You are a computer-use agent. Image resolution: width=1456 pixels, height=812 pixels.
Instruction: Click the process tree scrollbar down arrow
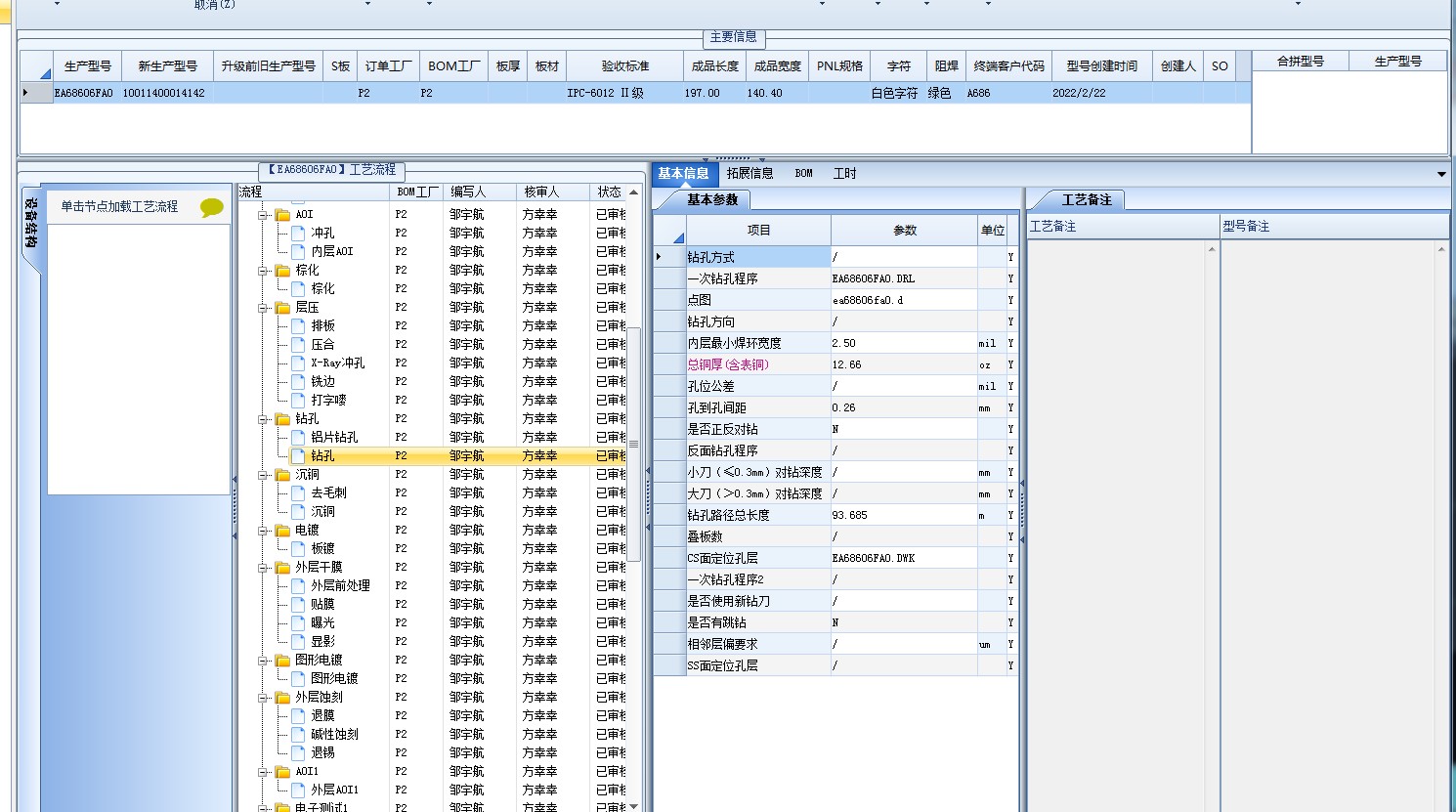[x=633, y=806]
